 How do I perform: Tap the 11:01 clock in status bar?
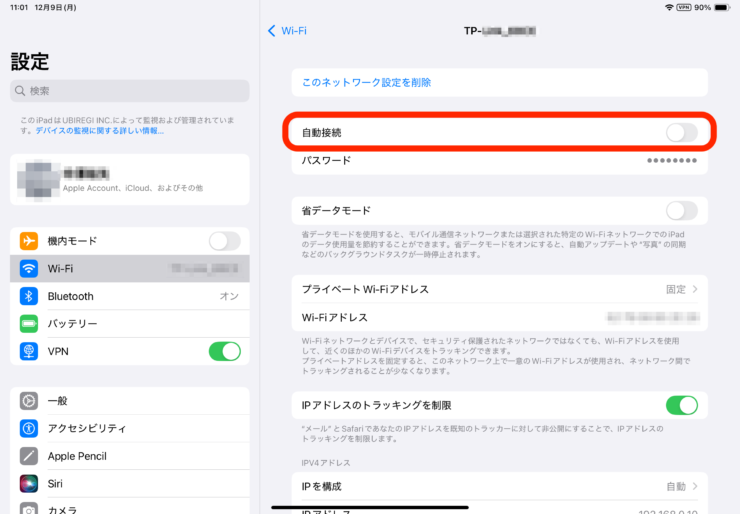19,8
